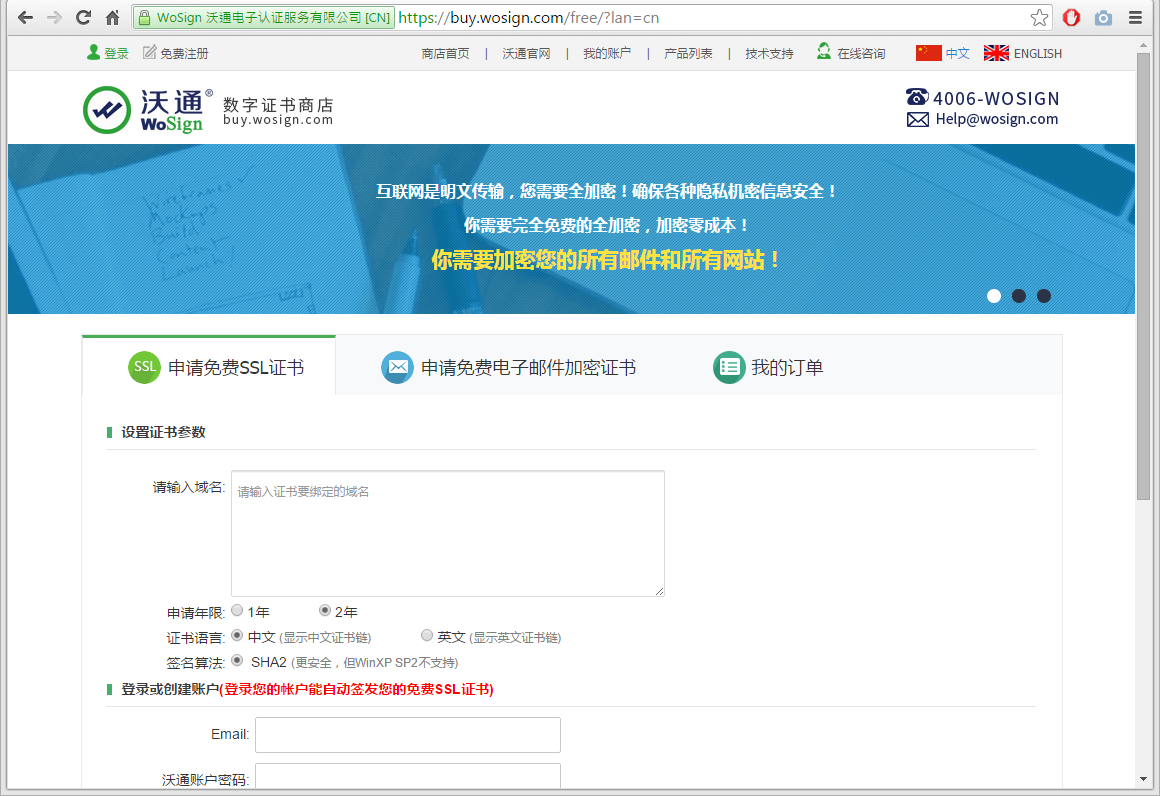Click the browser address bar URL
The height and width of the screenshot is (796, 1160).
pos(528,18)
